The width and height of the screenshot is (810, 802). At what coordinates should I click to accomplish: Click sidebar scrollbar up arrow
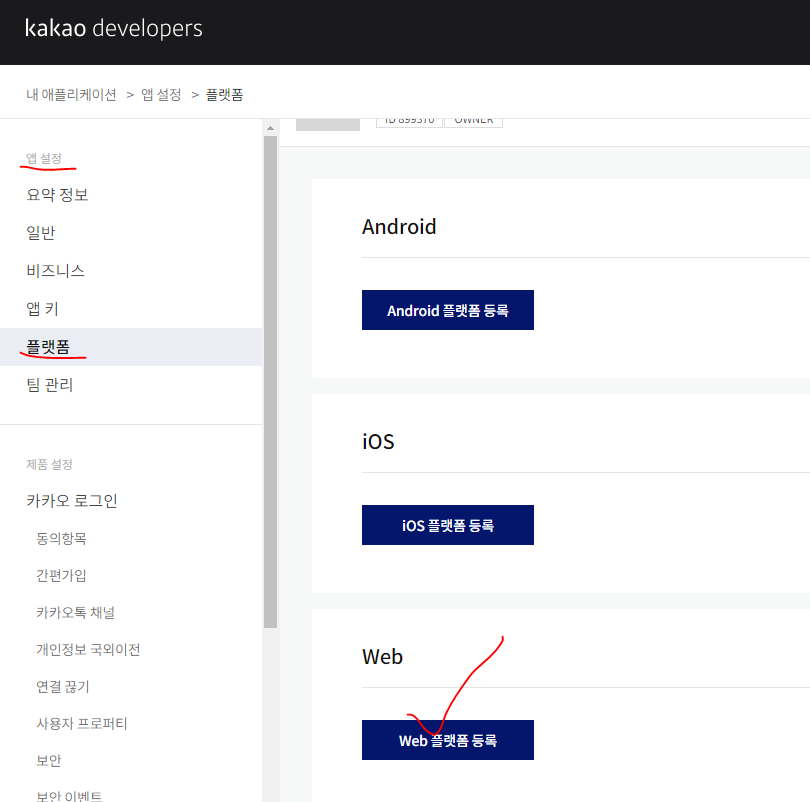coord(270,128)
